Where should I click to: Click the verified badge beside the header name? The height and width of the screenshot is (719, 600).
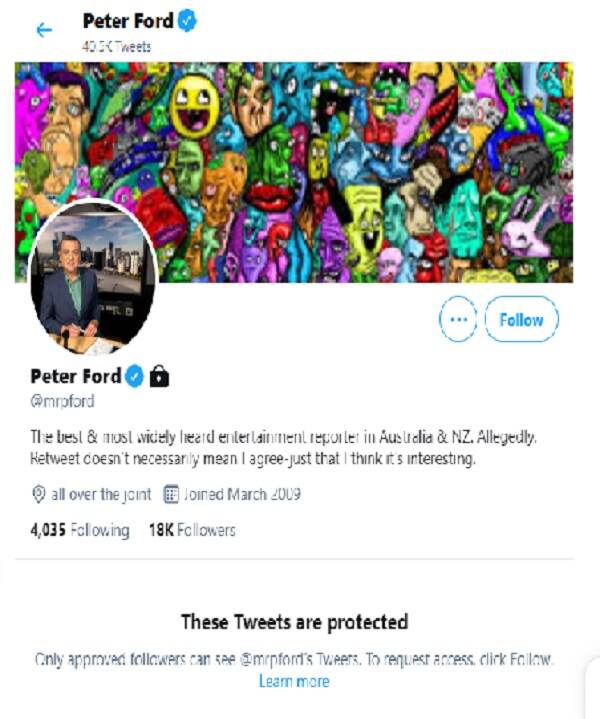[x=187, y=21]
